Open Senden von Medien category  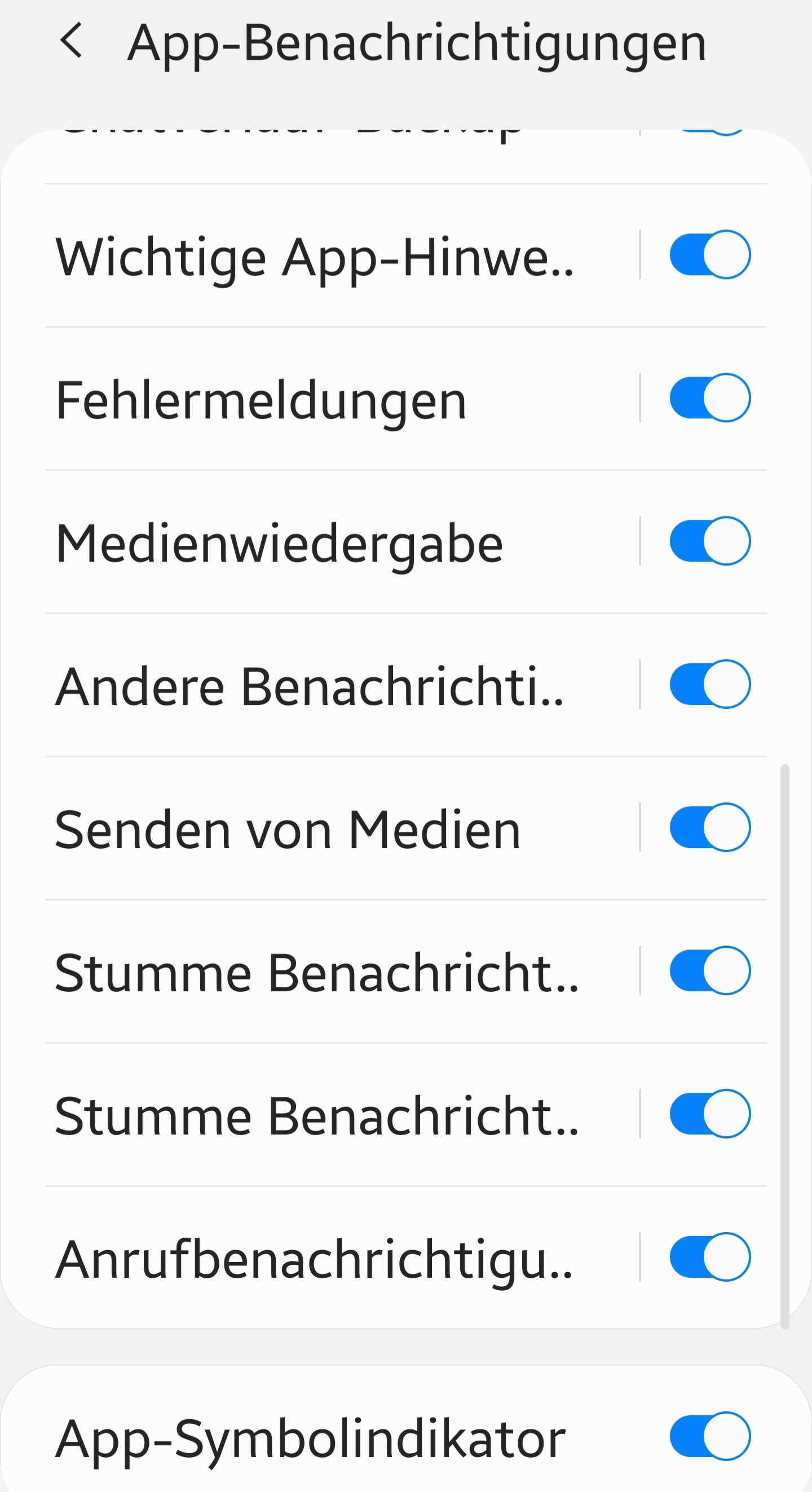pyautogui.click(x=287, y=829)
